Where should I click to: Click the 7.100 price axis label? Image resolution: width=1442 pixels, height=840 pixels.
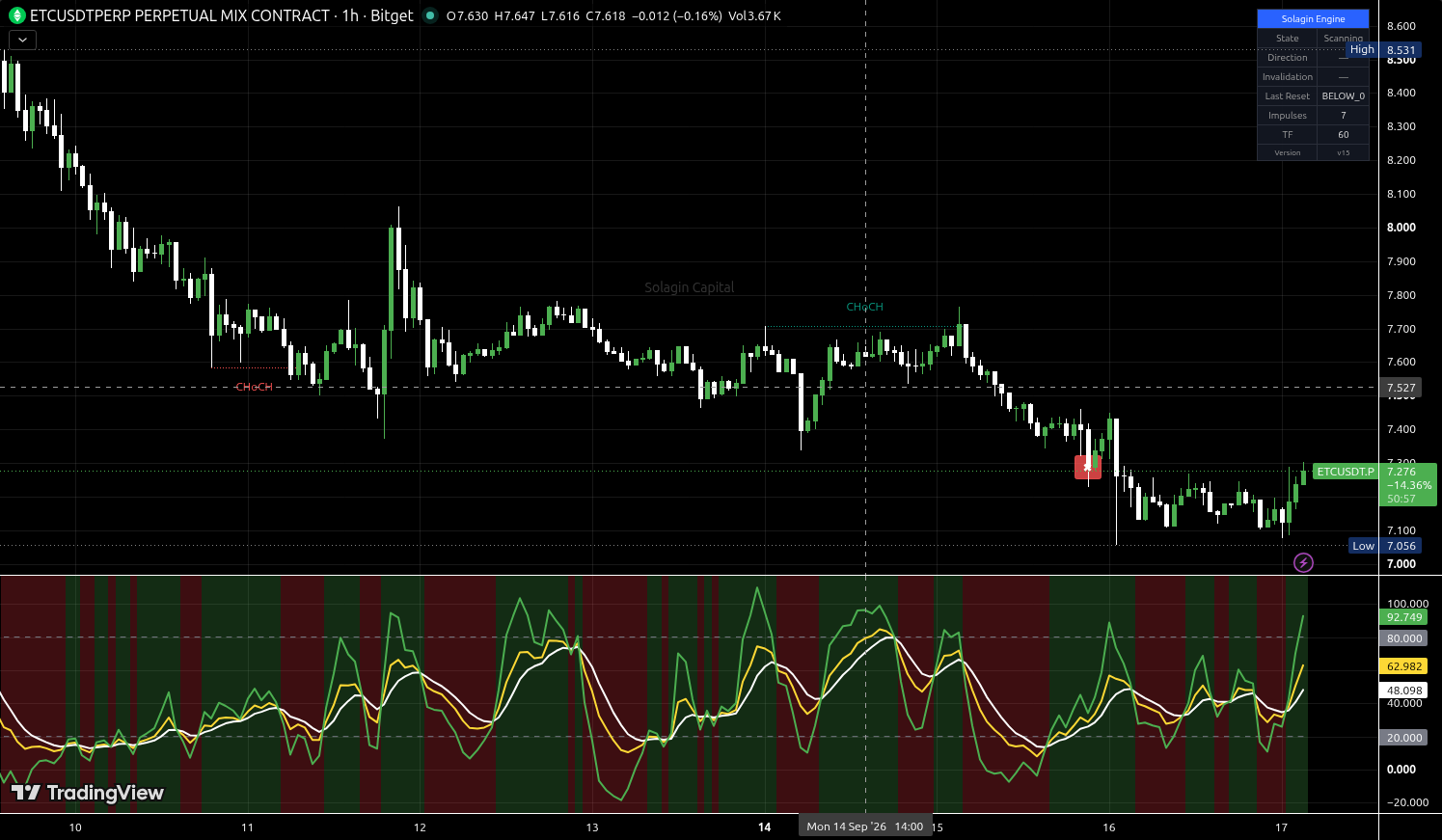pyautogui.click(x=1401, y=530)
